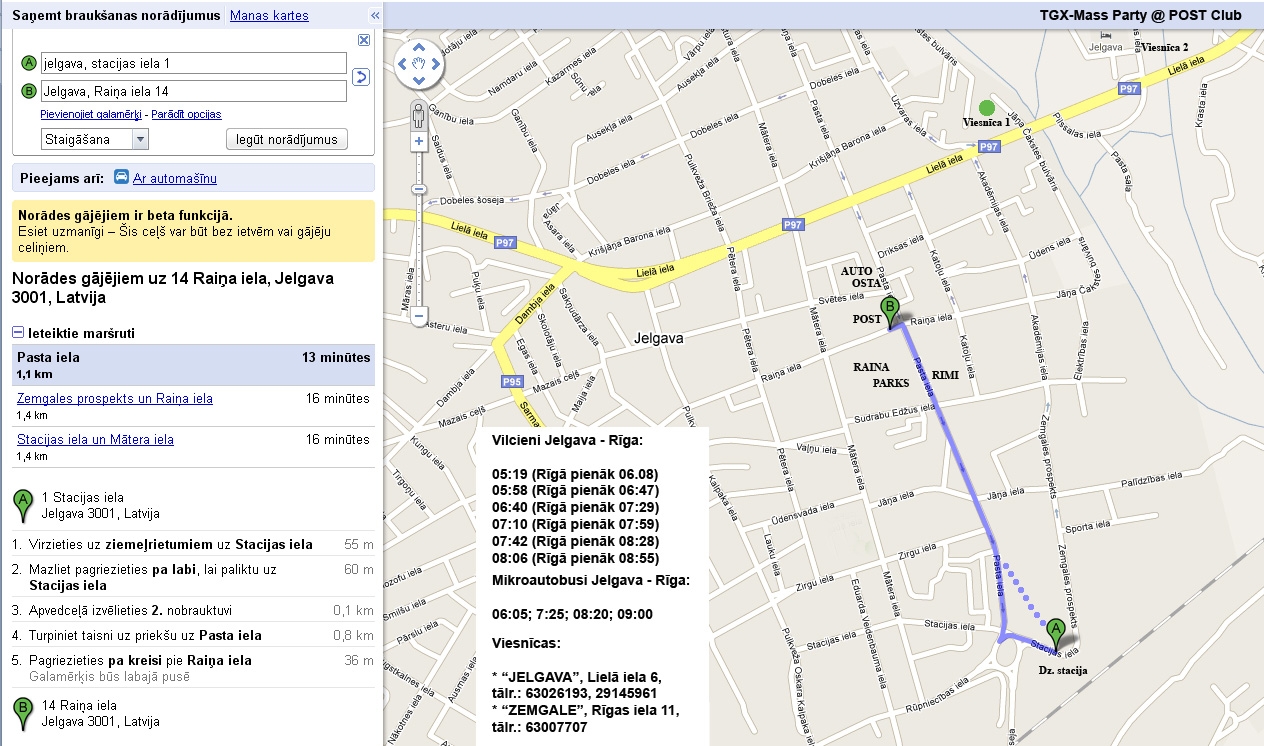The image size is (1264, 746).
Task: Pan the map left with the arrow
Action: [x=403, y=64]
